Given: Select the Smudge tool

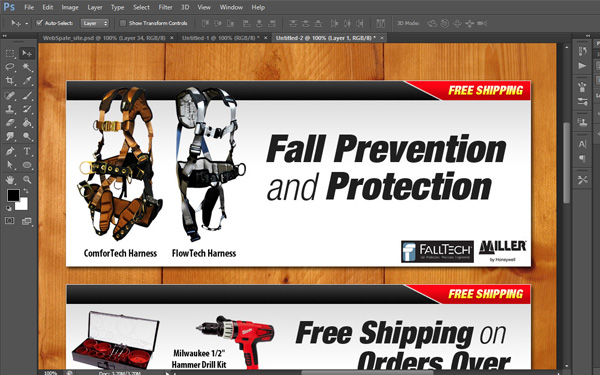Looking at the screenshot, I should pyautogui.click(x=10, y=137).
